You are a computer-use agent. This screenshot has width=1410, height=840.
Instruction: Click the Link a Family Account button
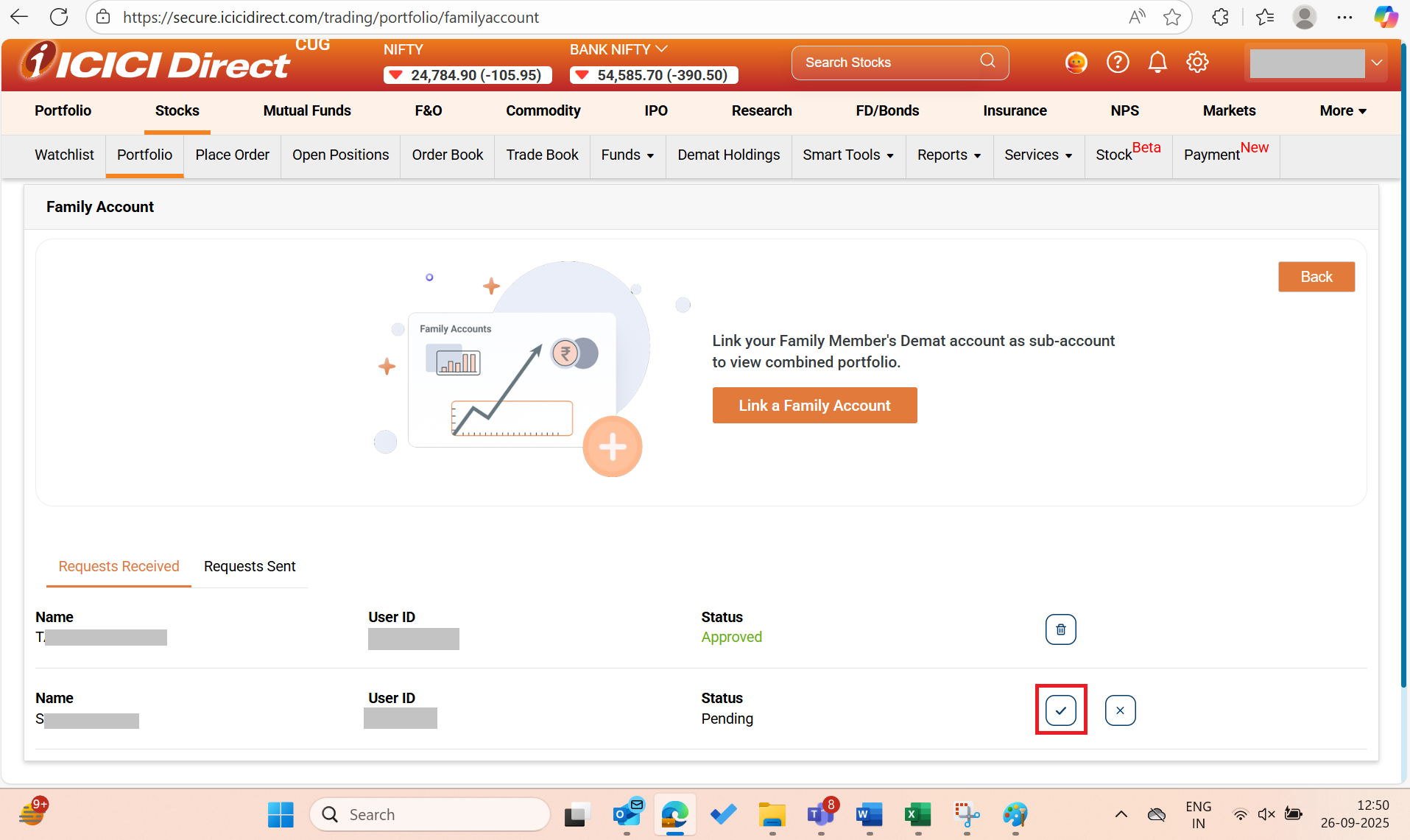point(814,405)
